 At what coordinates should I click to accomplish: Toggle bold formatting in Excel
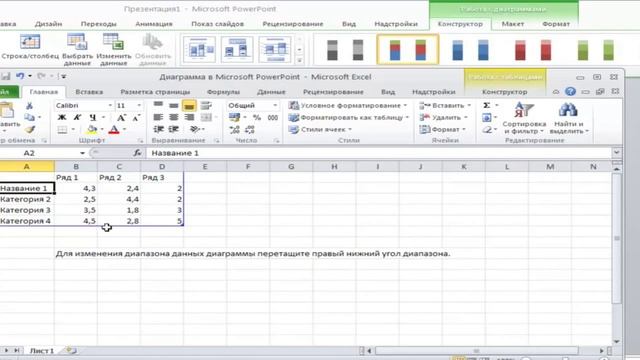coord(62,118)
